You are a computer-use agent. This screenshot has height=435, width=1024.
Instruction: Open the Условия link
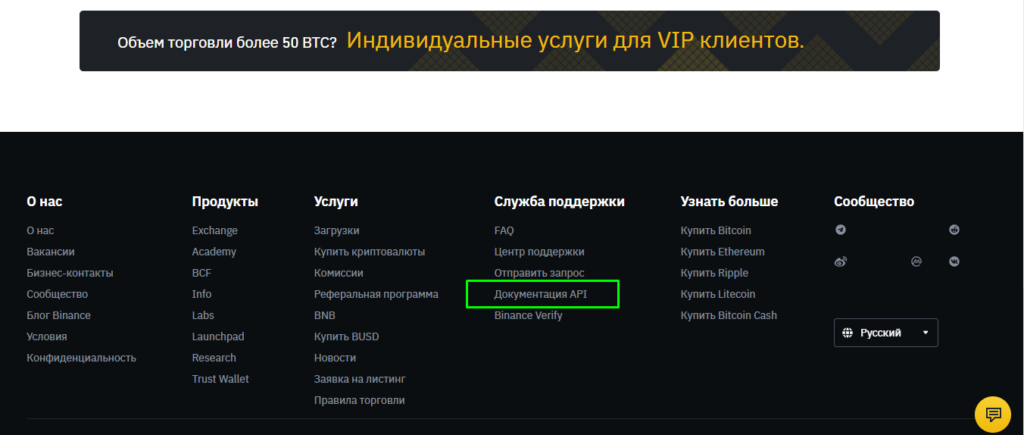(x=47, y=336)
